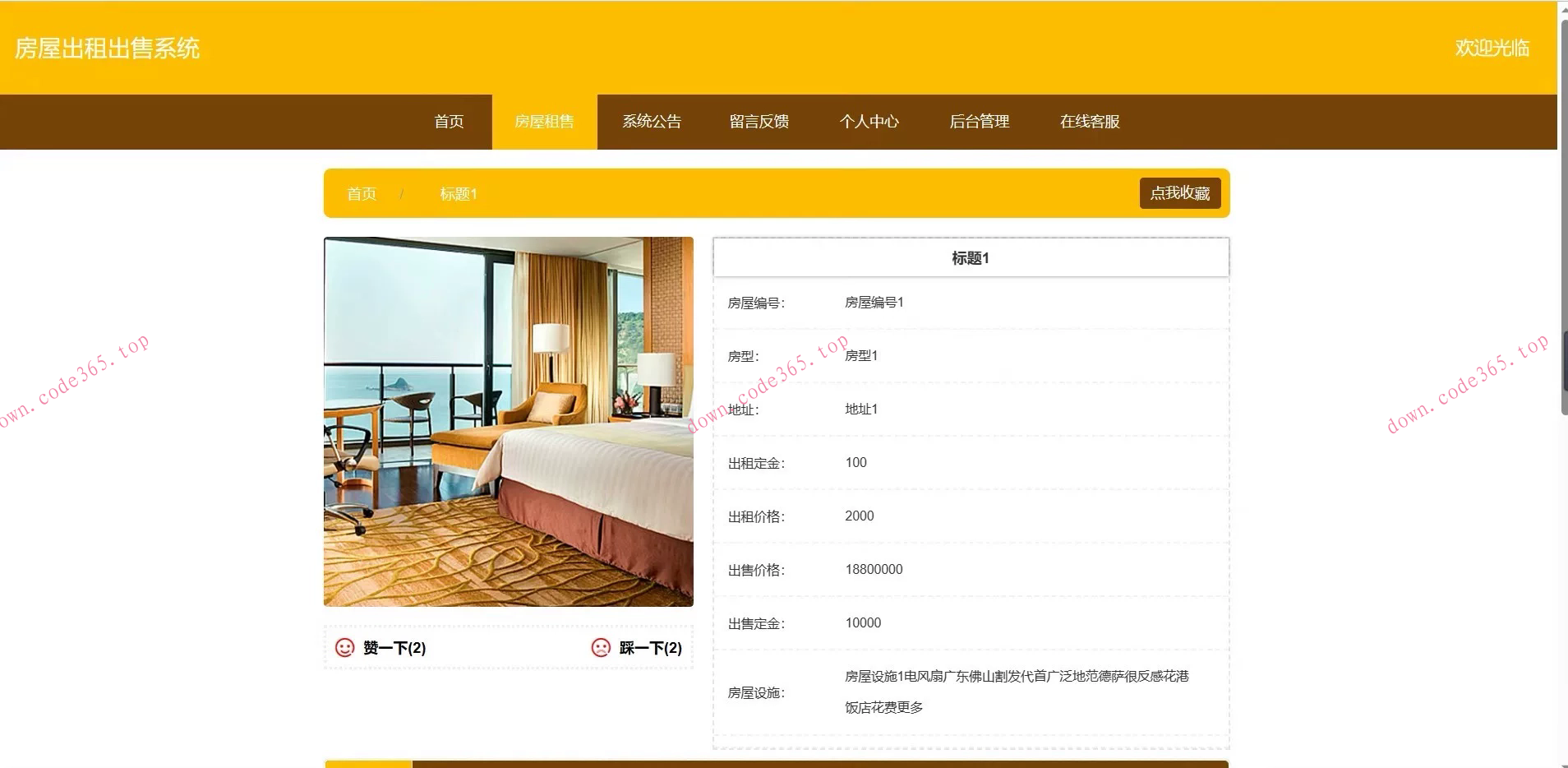Open the 首页 navigation tab
The height and width of the screenshot is (768, 1568).
[449, 121]
